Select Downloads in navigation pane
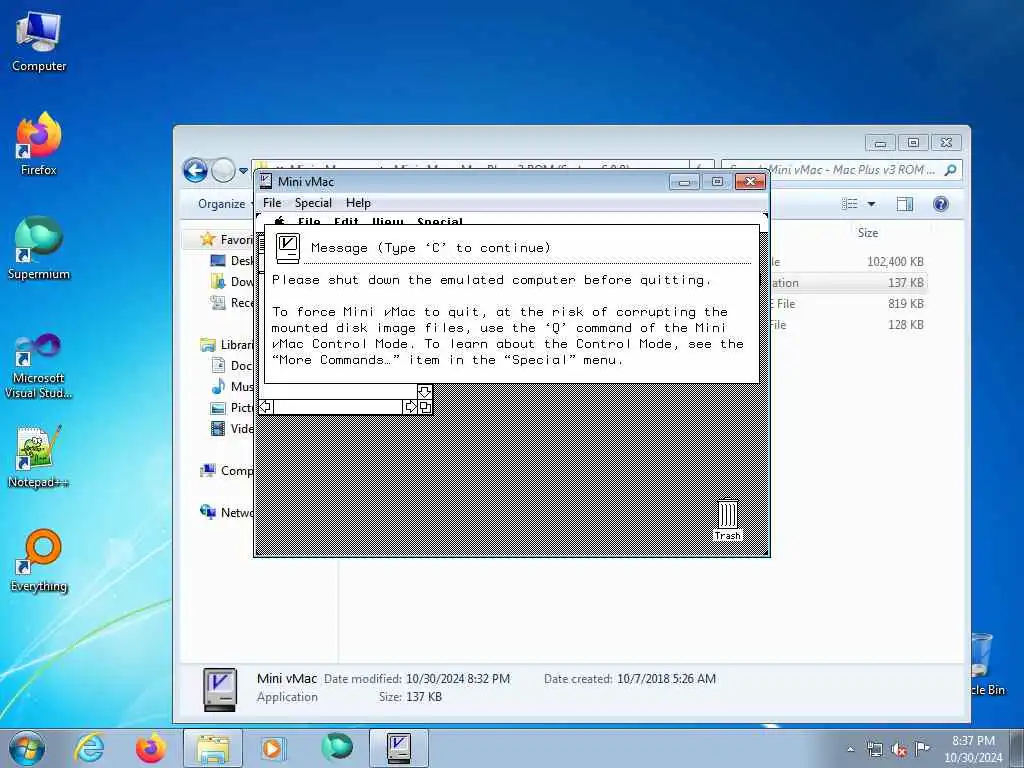 tap(232, 281)
